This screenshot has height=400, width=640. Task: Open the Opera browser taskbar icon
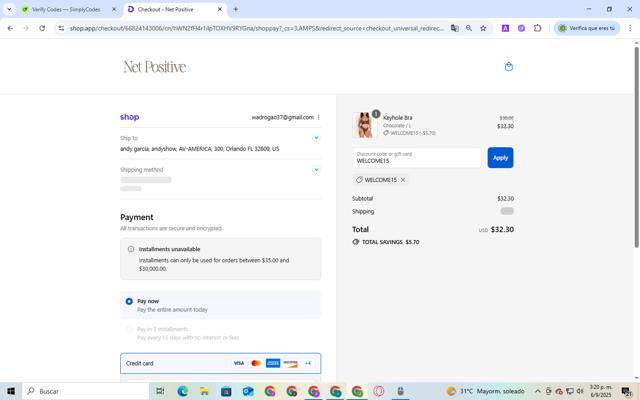pos(379,391)
